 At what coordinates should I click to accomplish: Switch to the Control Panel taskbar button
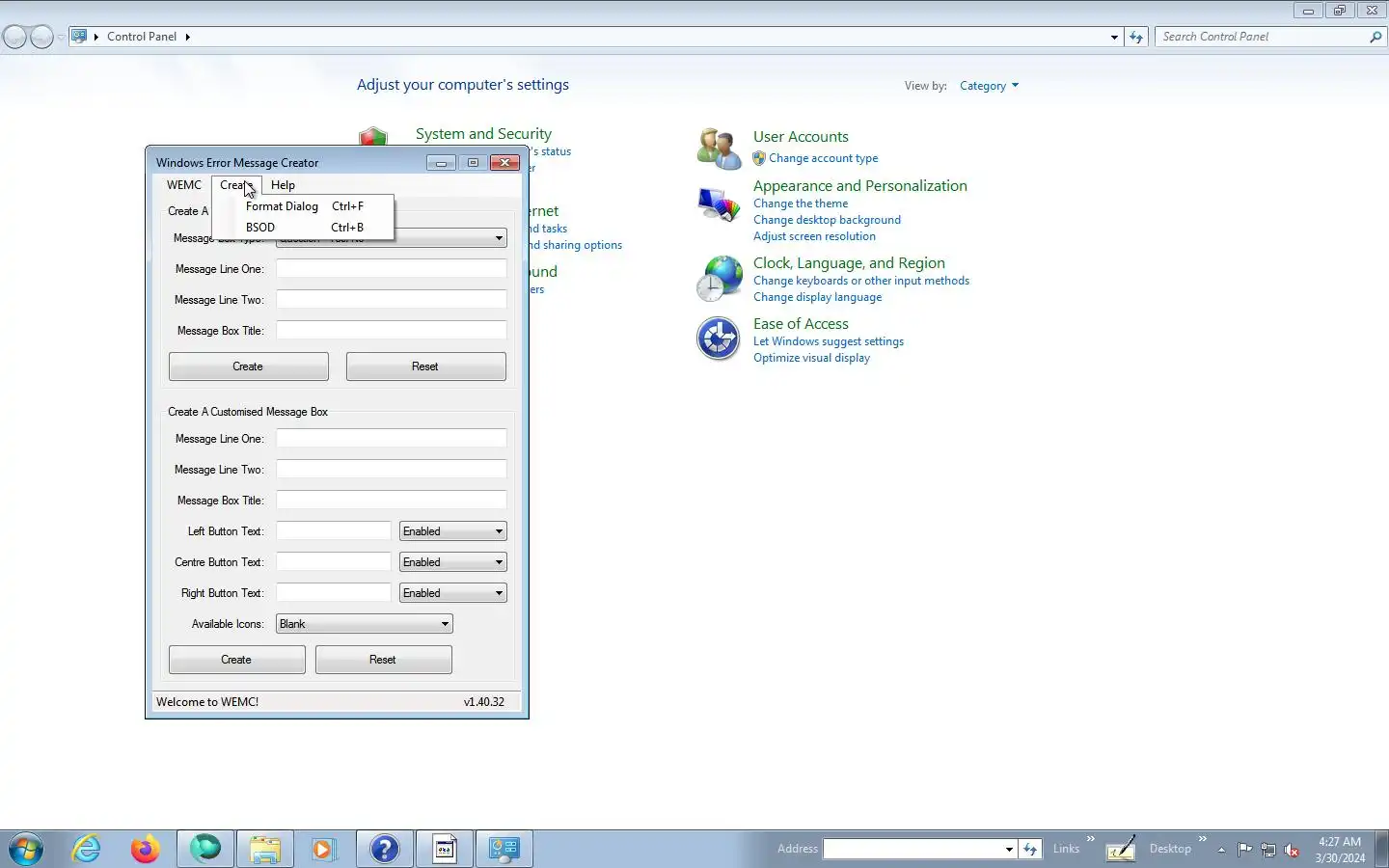point(504,849)
